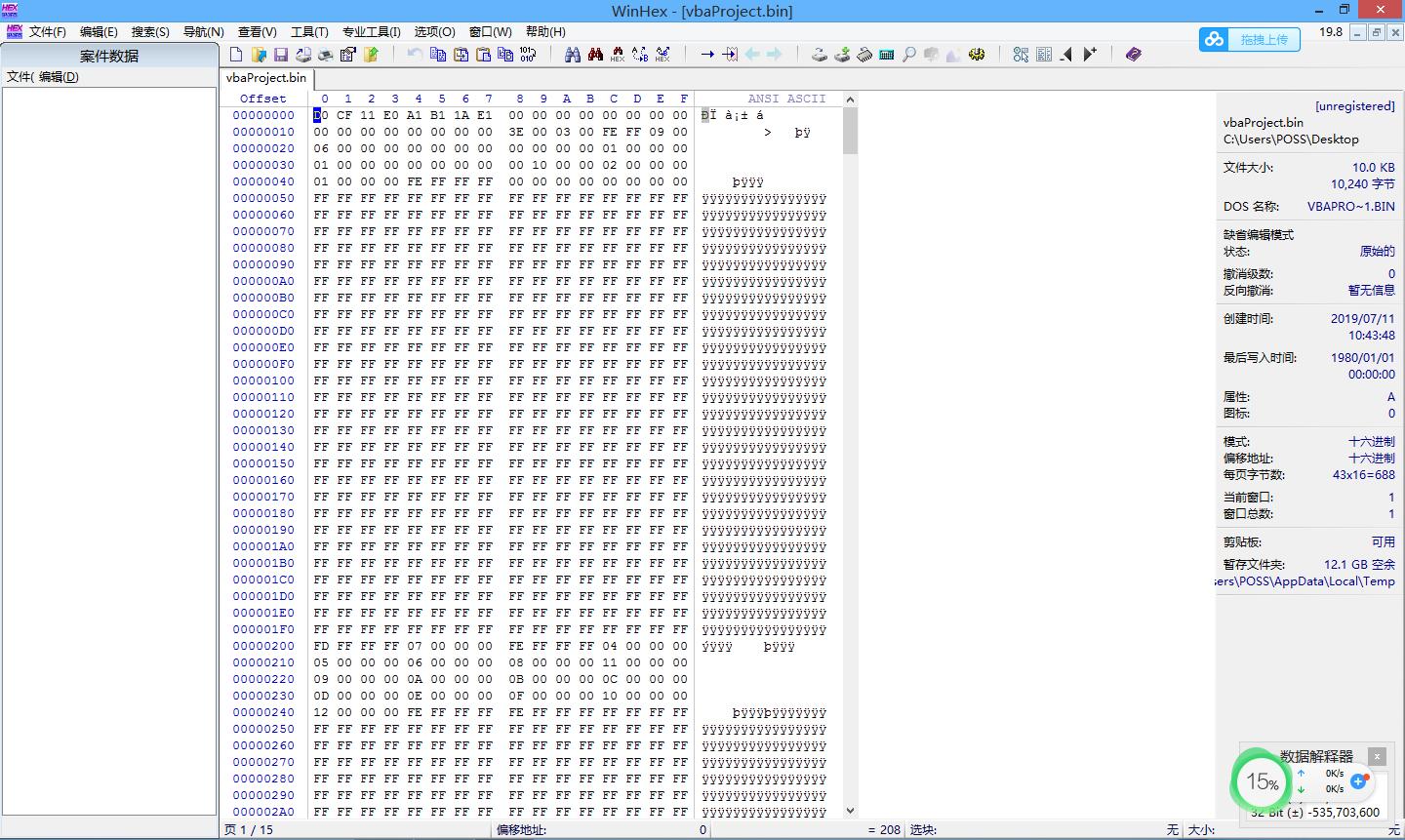Screen dimensions: 1405x840
Task: Click the Open RAM memory chip icon
Action: pos(864,55)
